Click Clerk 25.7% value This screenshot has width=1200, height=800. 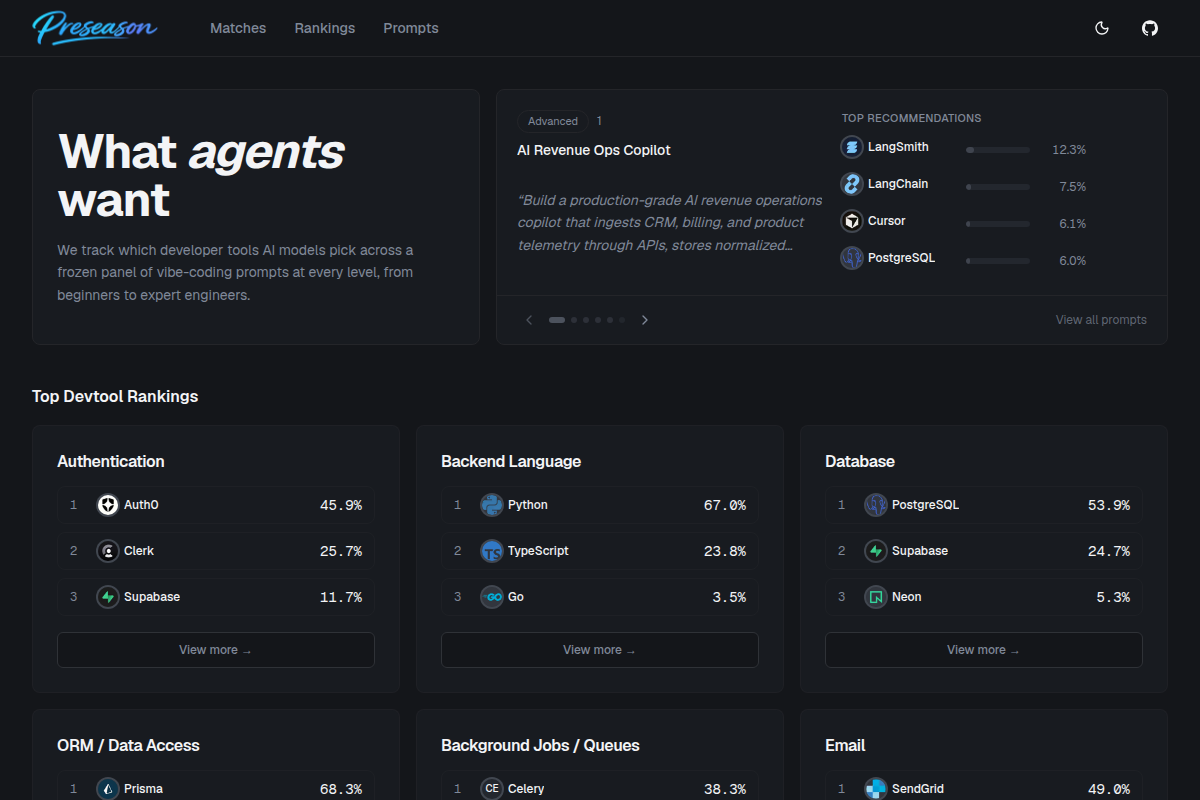[341, 551]
